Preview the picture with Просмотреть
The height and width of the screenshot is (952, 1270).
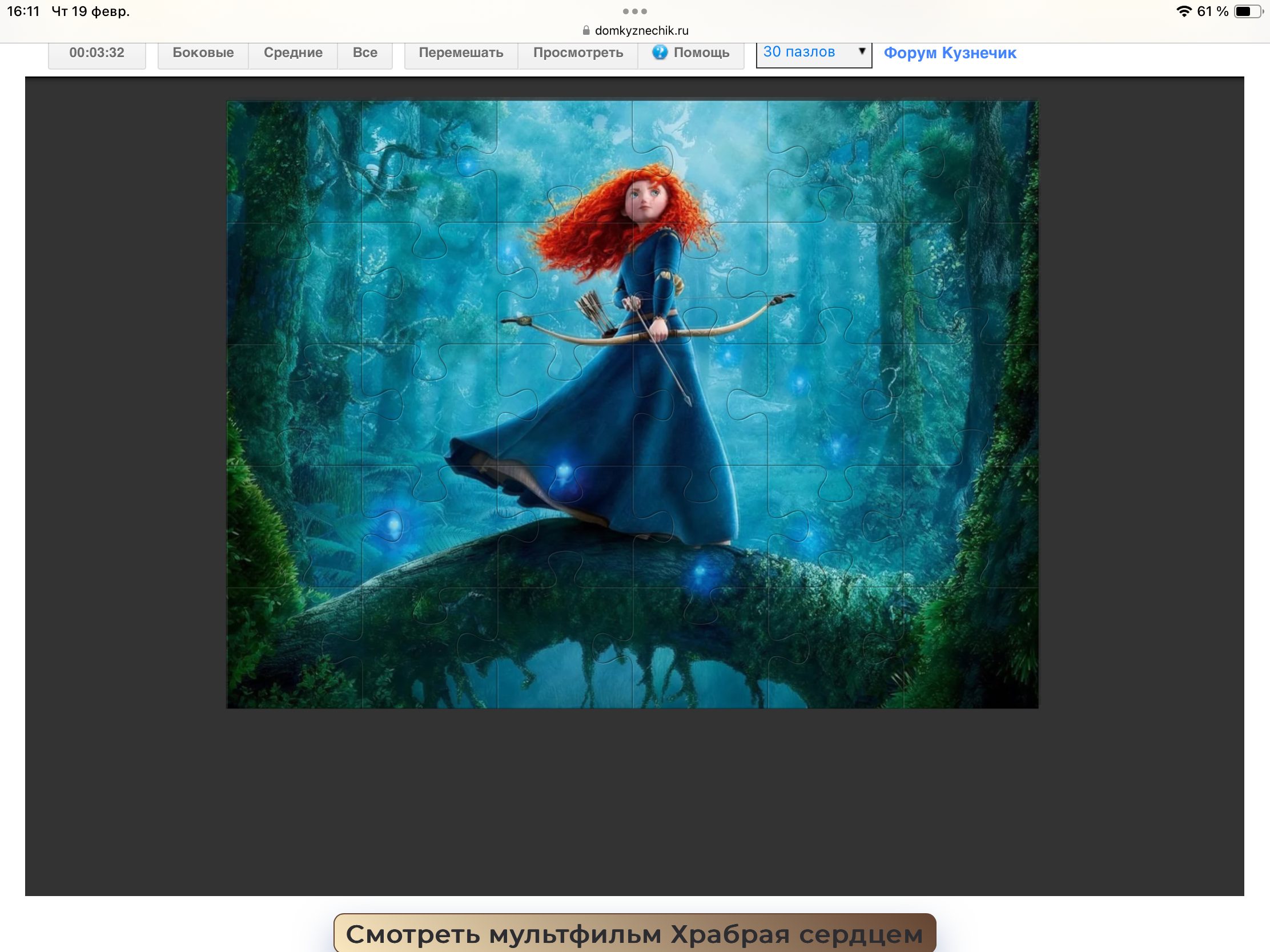pos(577,53)
